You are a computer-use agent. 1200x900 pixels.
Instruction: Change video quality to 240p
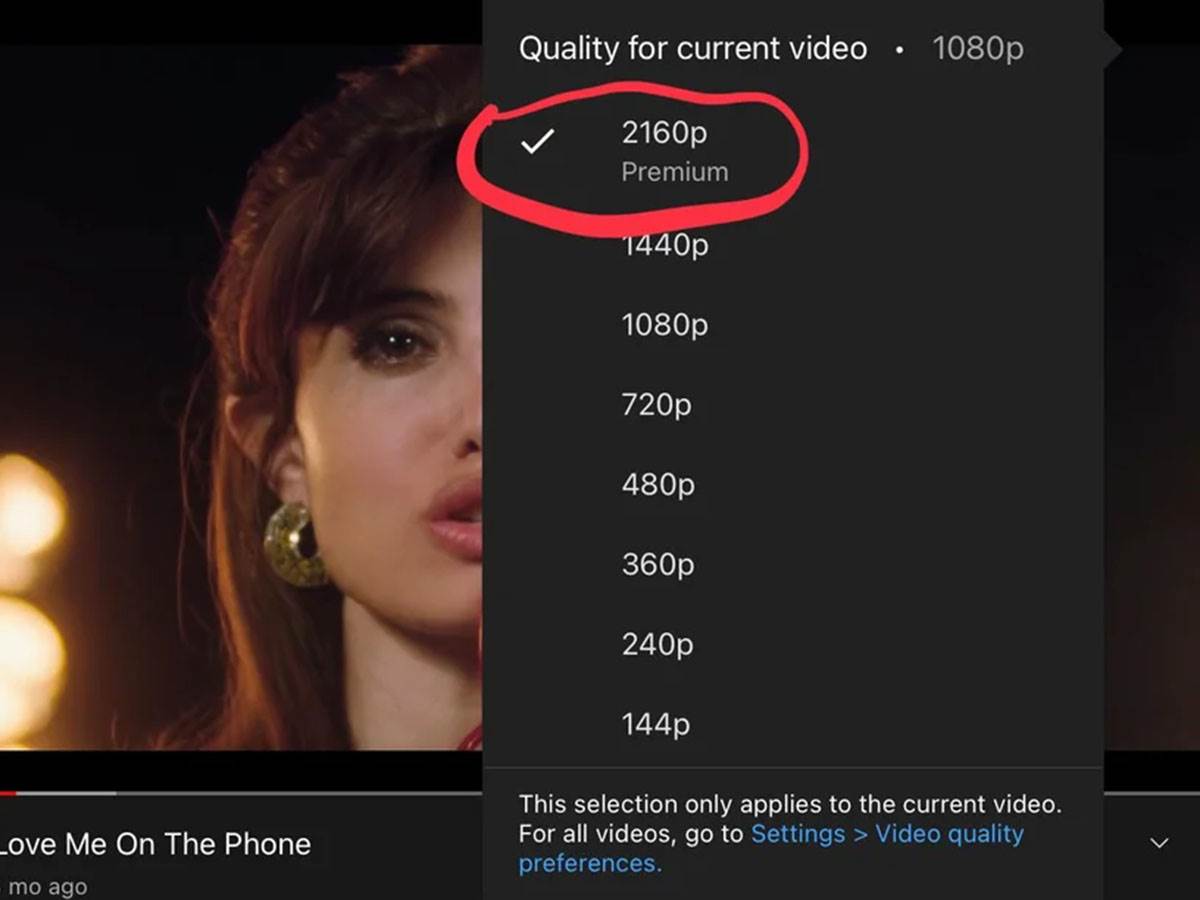pyautogui.click(x=657, y=645)
